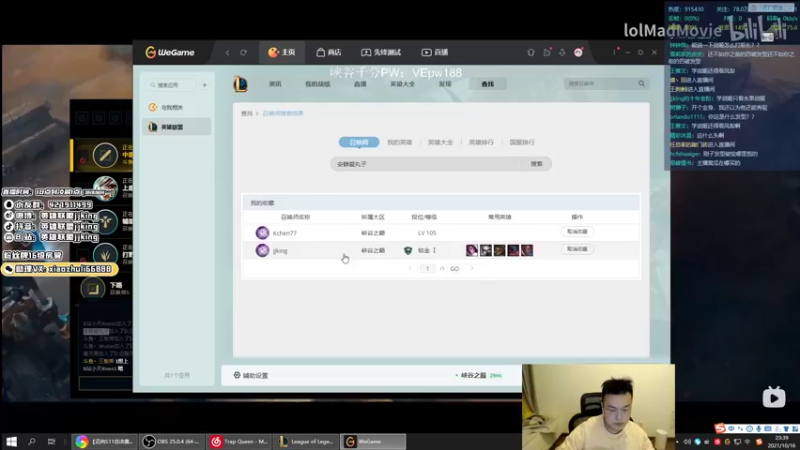Select 与我相关 in the sidebar
The image size is (800, 450).
pyautogui.click(x=177, y=107)
